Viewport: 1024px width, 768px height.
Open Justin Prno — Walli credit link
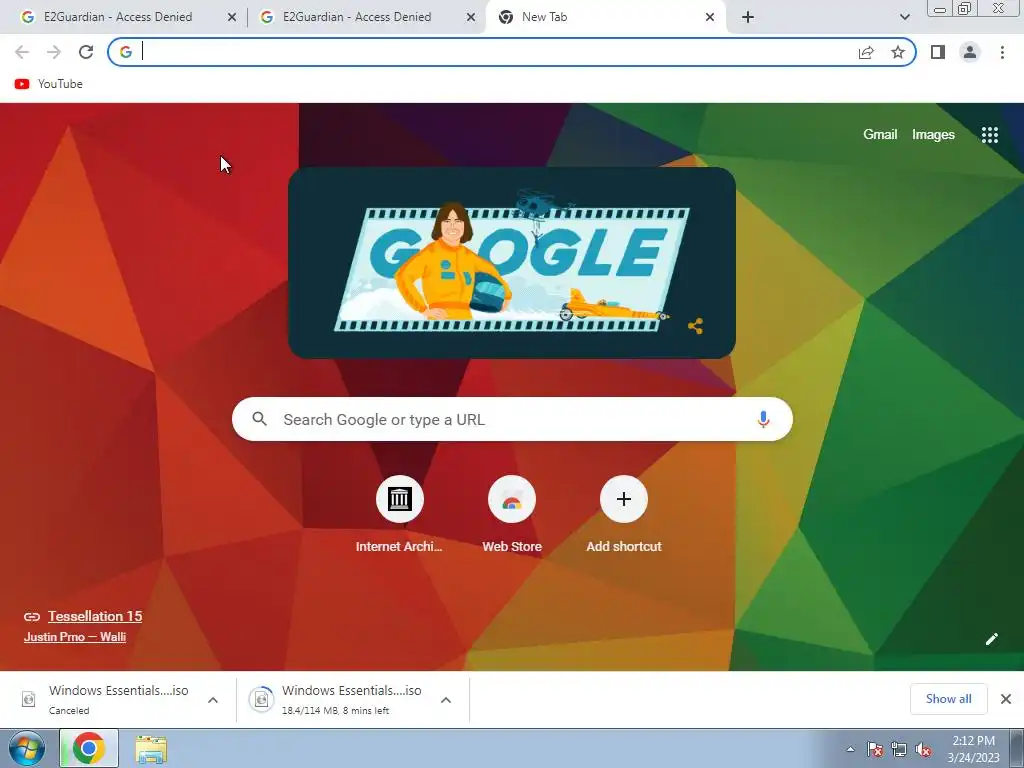(x=75, y=637)
